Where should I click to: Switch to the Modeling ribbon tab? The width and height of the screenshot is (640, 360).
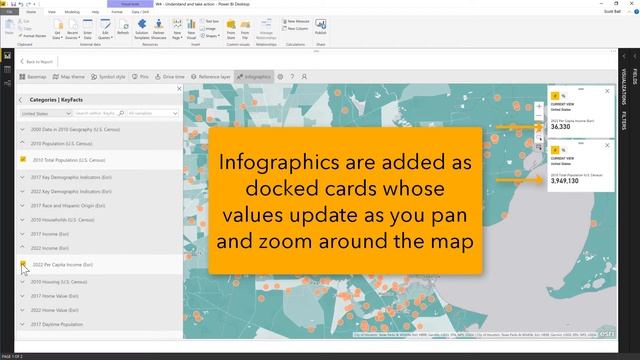pyautogui.click(x=72, y=12)
